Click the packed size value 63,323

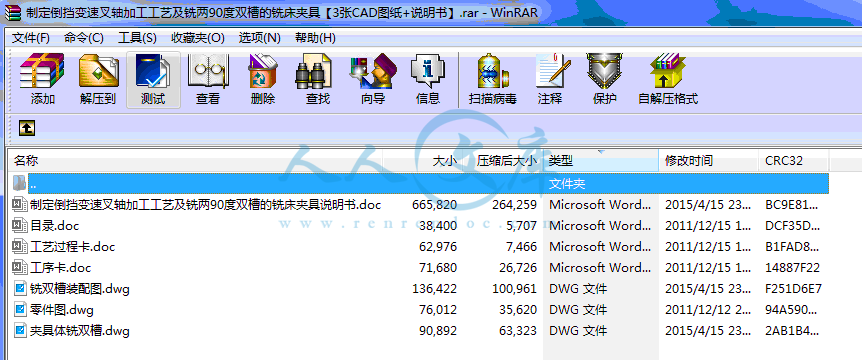point(518,330)
